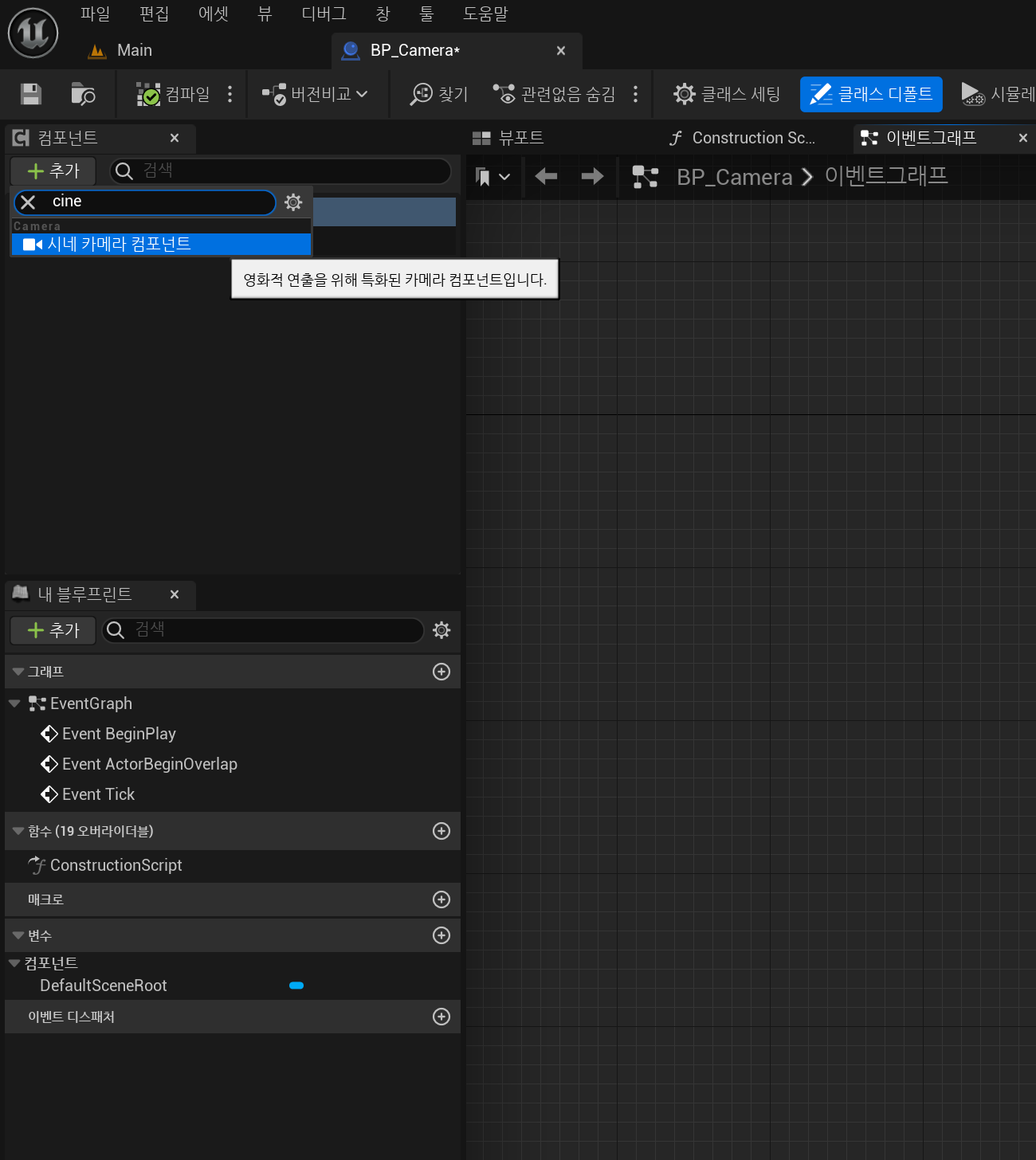Screen dimensions: 1036x1160
Task: Collapse the 컴포넌트 variables category
Action: point(14,963)
